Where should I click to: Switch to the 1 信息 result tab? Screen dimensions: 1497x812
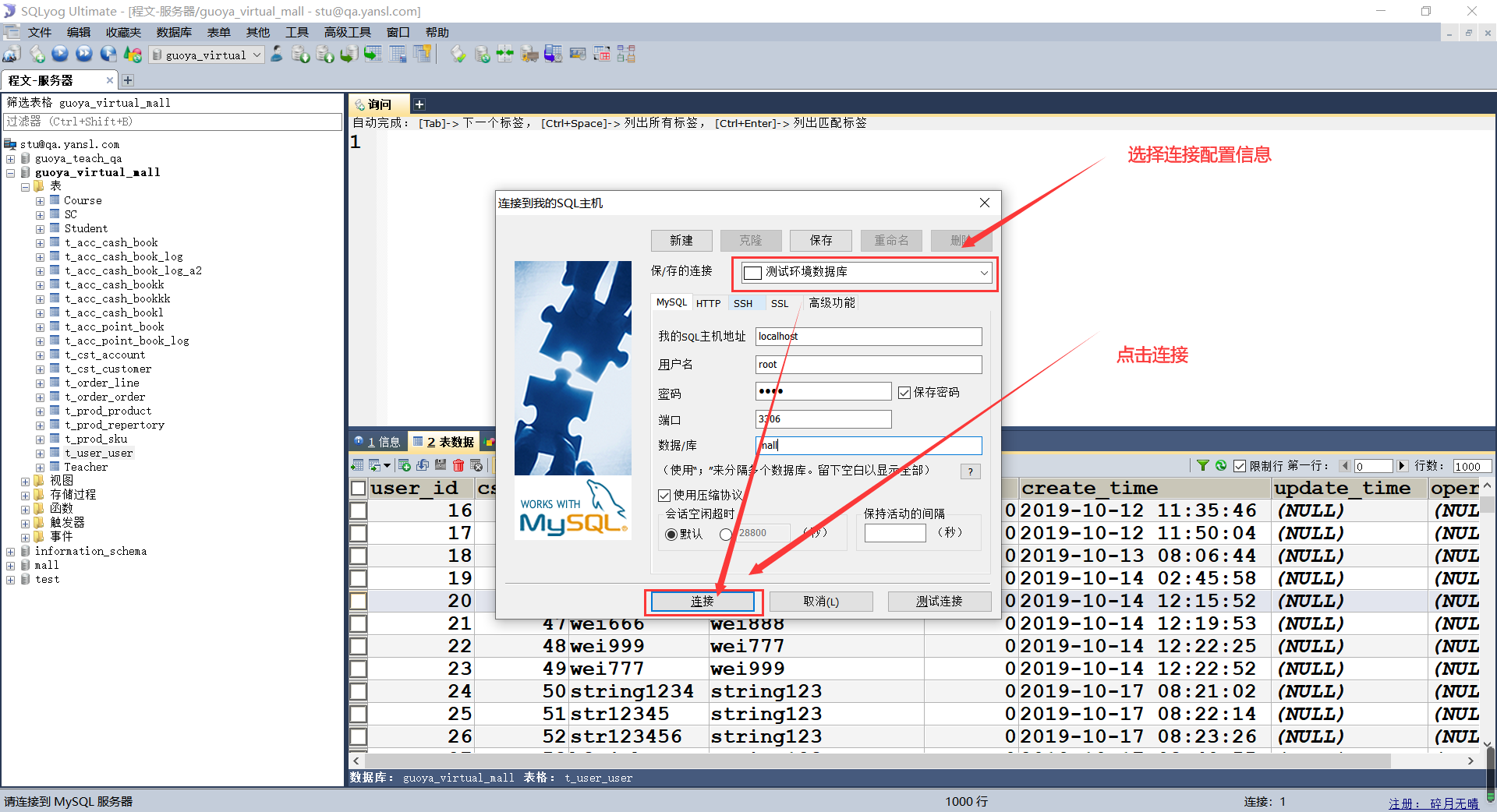377,442
